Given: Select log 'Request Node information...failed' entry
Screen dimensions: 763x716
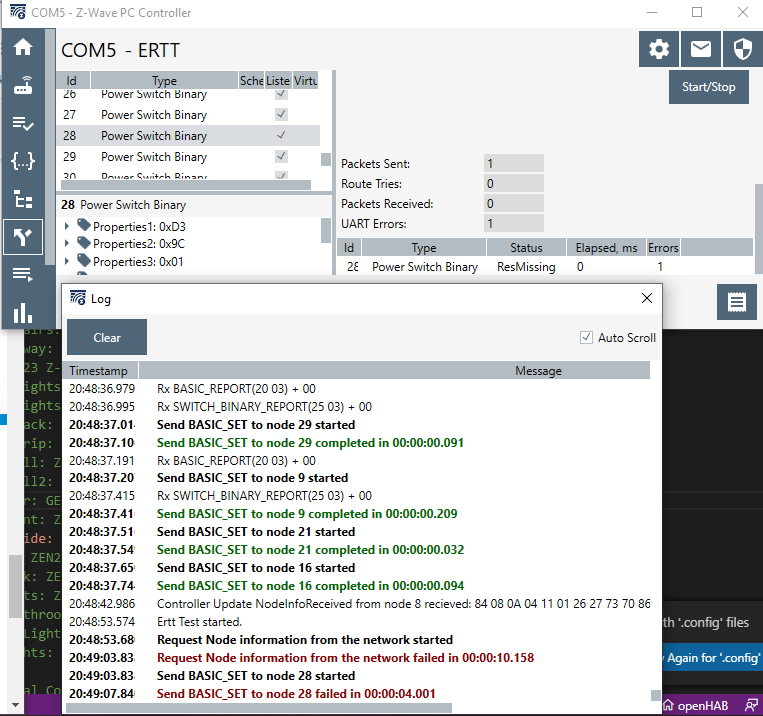Looking at the screenshot, I should pos(356,658).
